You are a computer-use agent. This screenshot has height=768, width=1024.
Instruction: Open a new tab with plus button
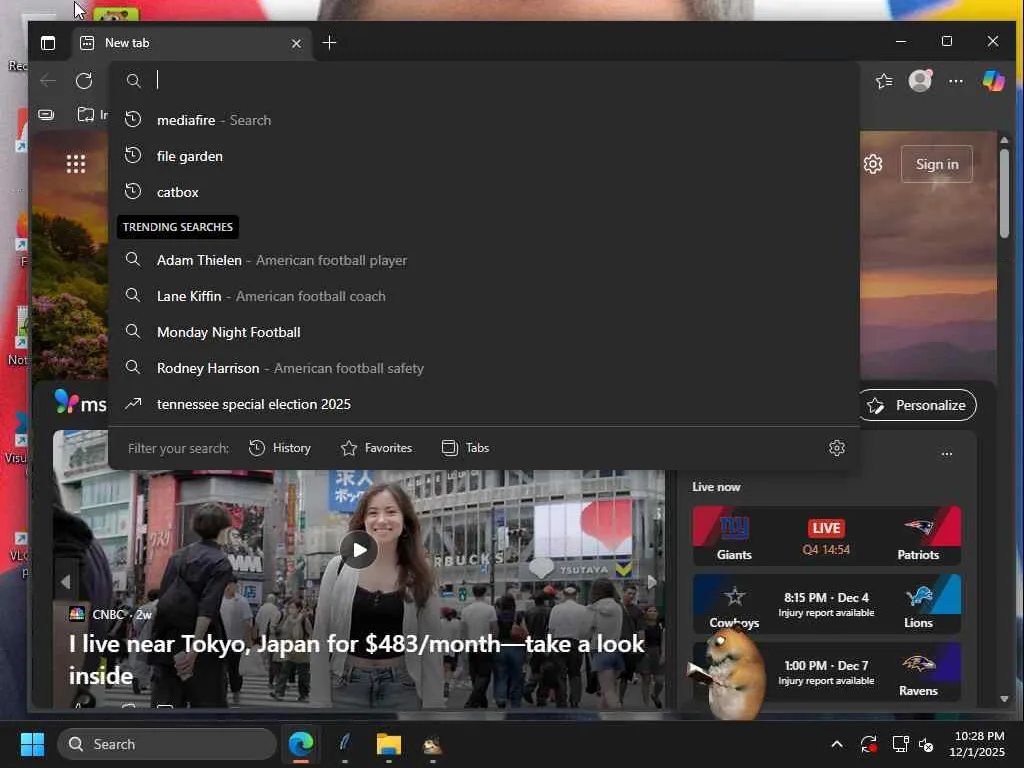[x=329, y=43]
